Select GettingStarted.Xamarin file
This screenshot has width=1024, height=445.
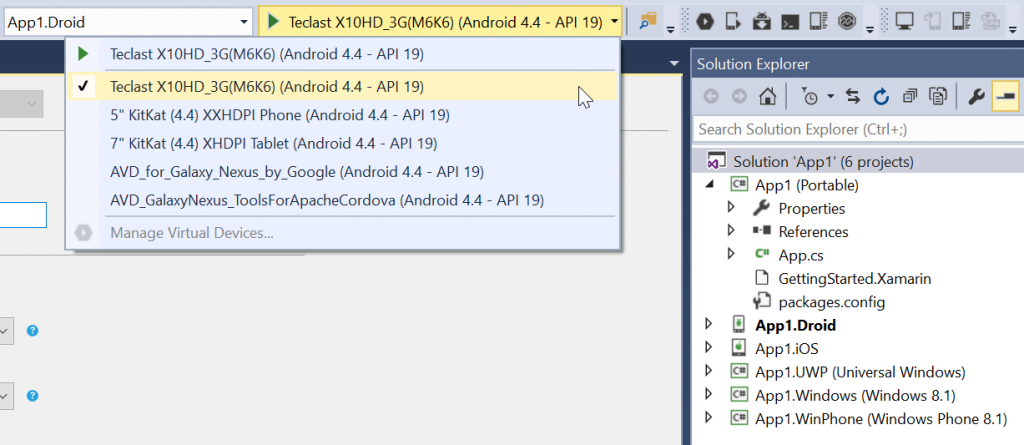(854, 278)
